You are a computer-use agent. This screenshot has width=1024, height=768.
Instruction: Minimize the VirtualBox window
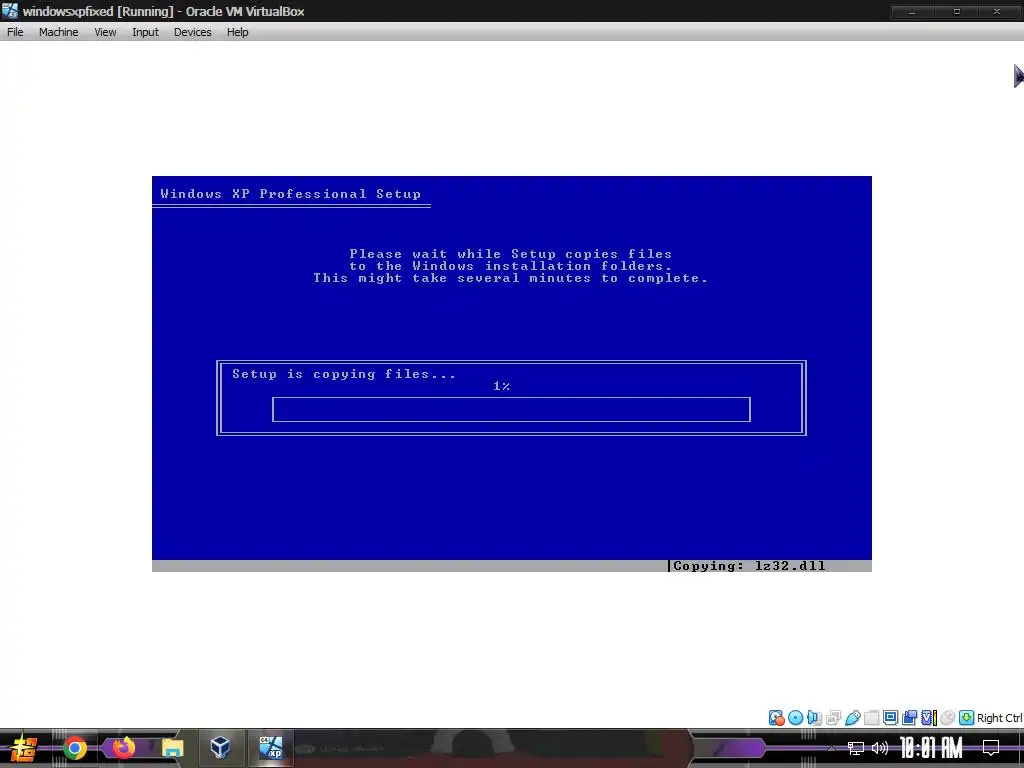pos(912,12)
